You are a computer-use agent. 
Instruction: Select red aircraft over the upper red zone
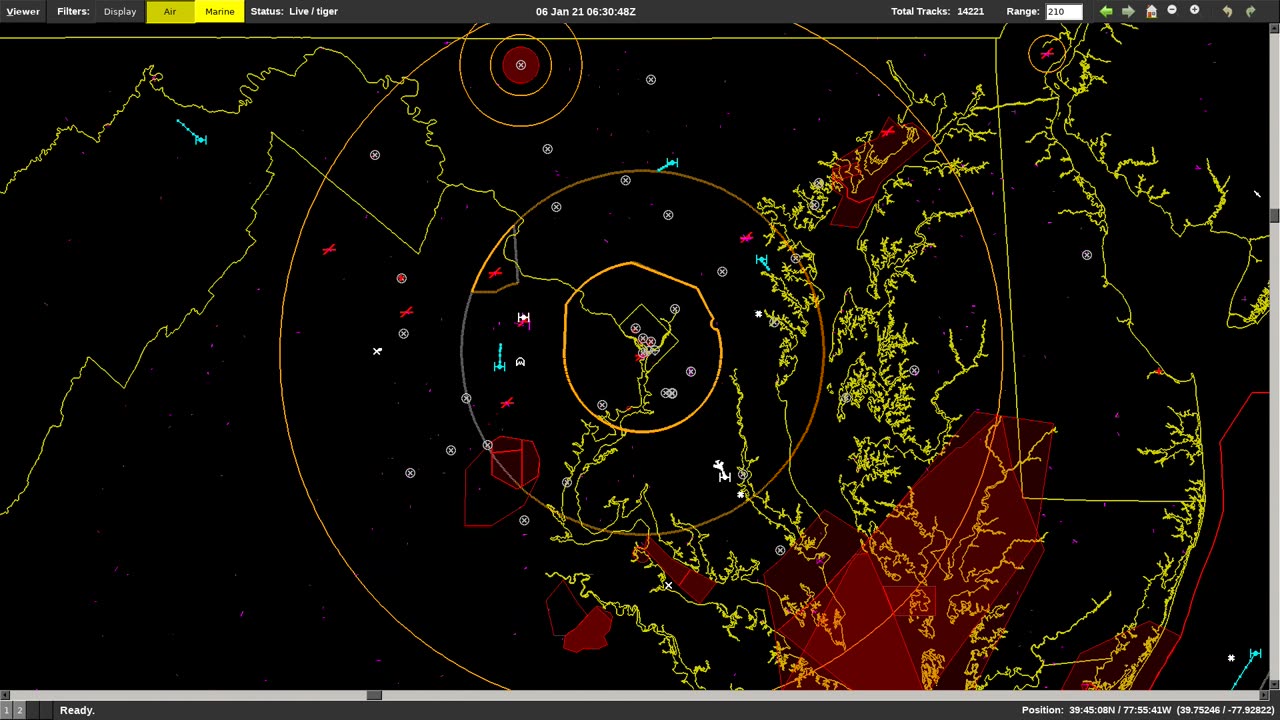click(888, 131)
